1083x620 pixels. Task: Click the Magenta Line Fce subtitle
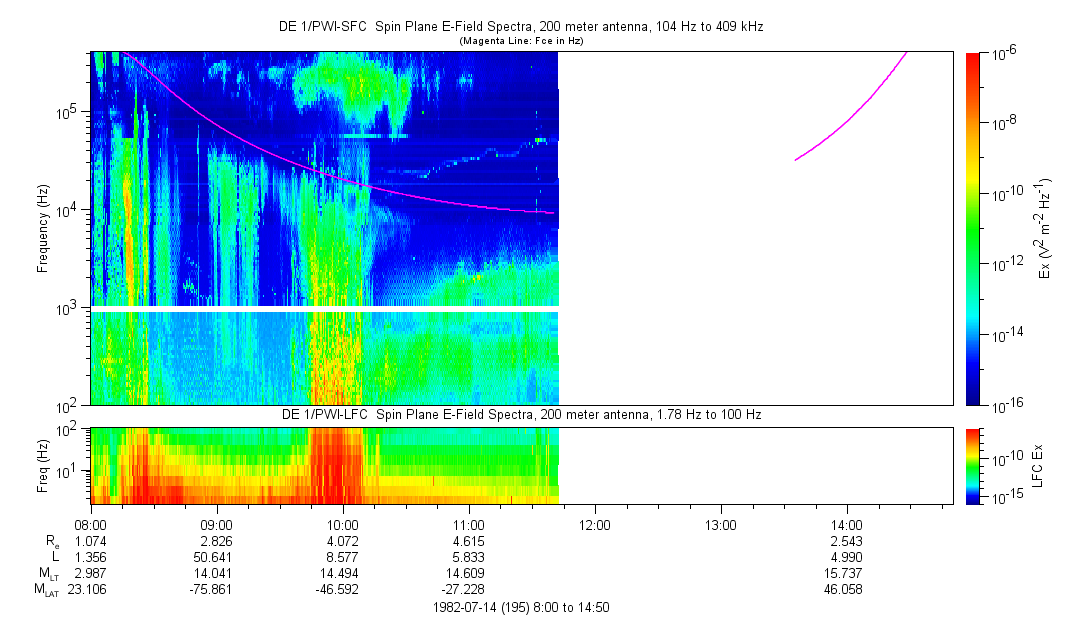click(521, 41)
